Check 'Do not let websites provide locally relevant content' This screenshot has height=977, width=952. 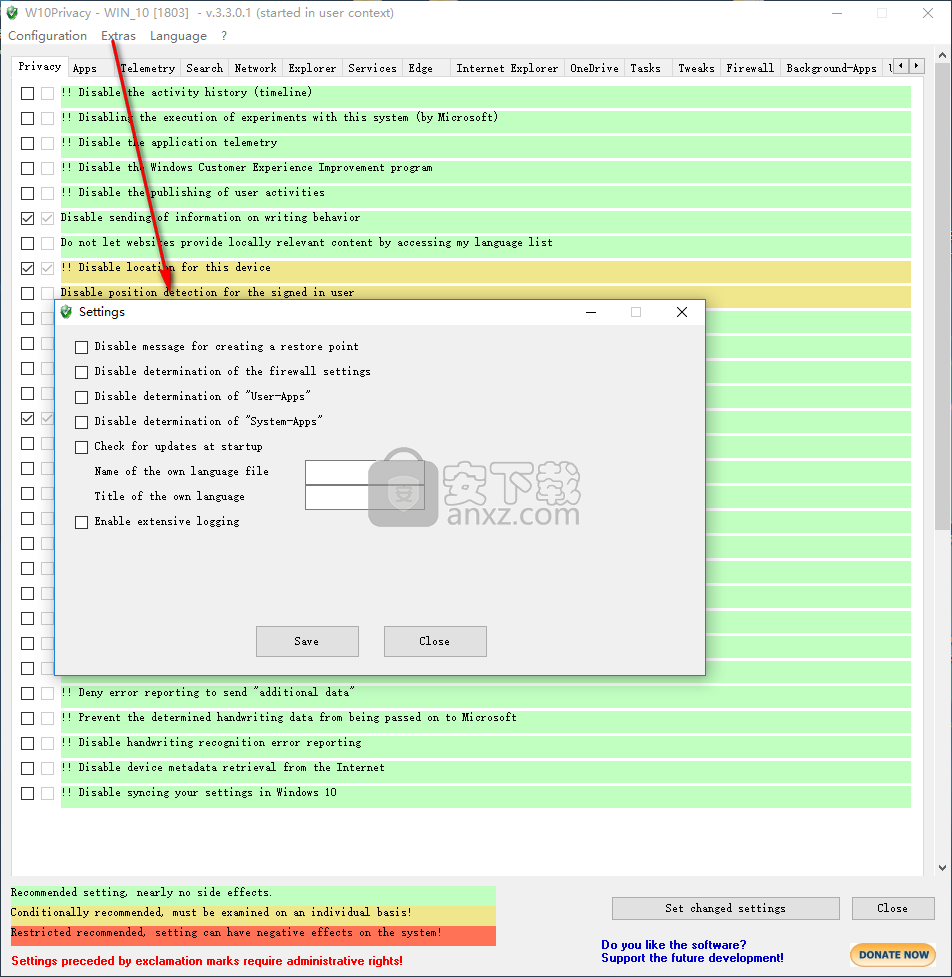click(x=27, y=243)
